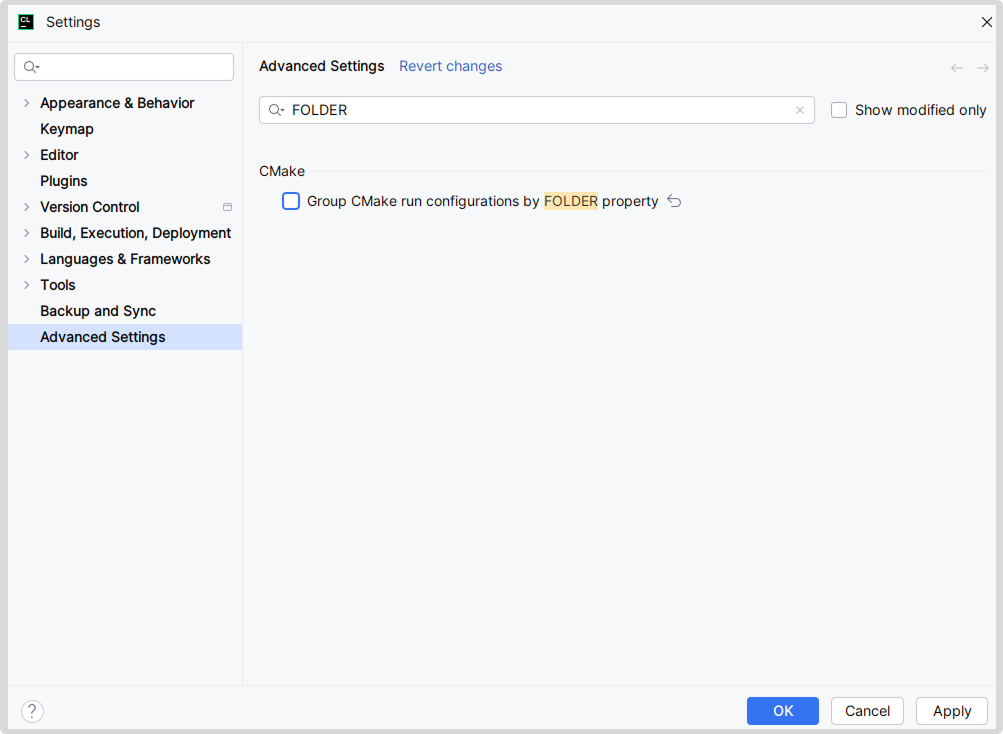1003x734 pixels.
Task: Open the Plugins settings page
Action: [64, 181]
